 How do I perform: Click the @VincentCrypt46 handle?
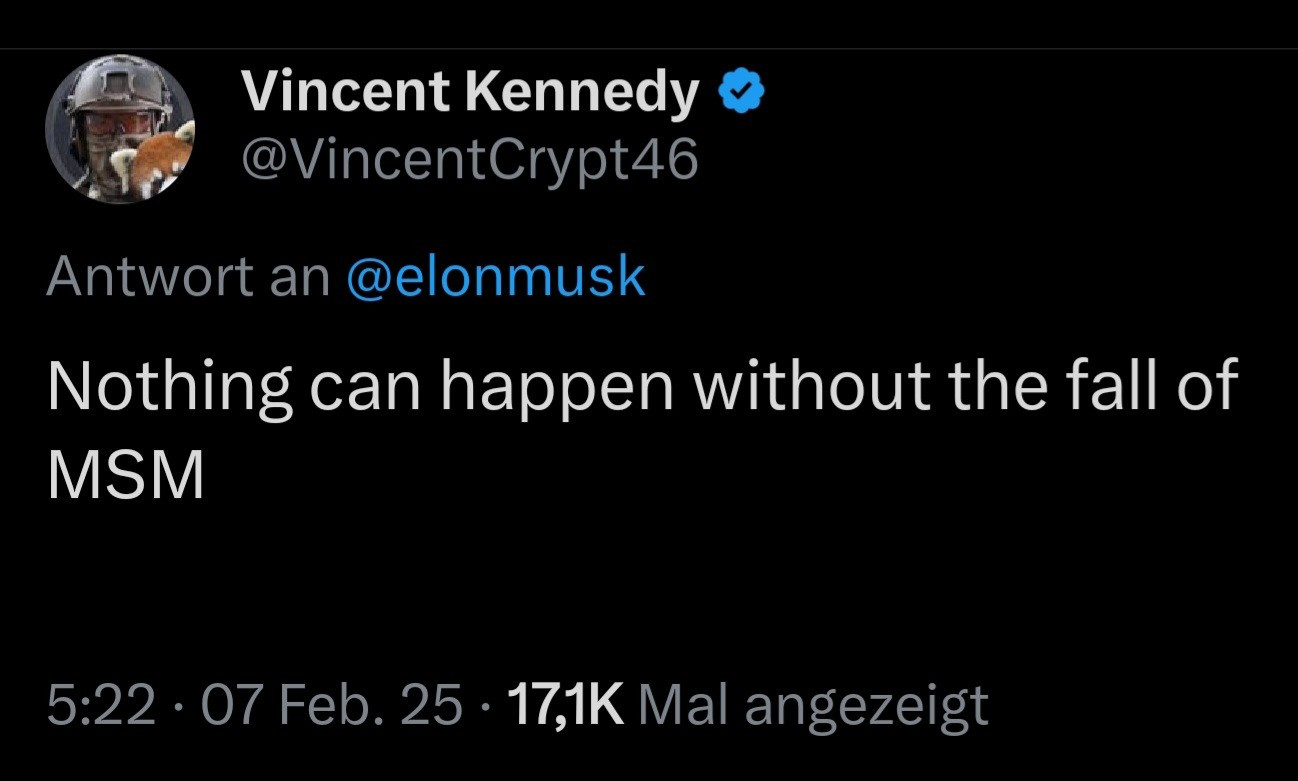(x=469, y=159)
